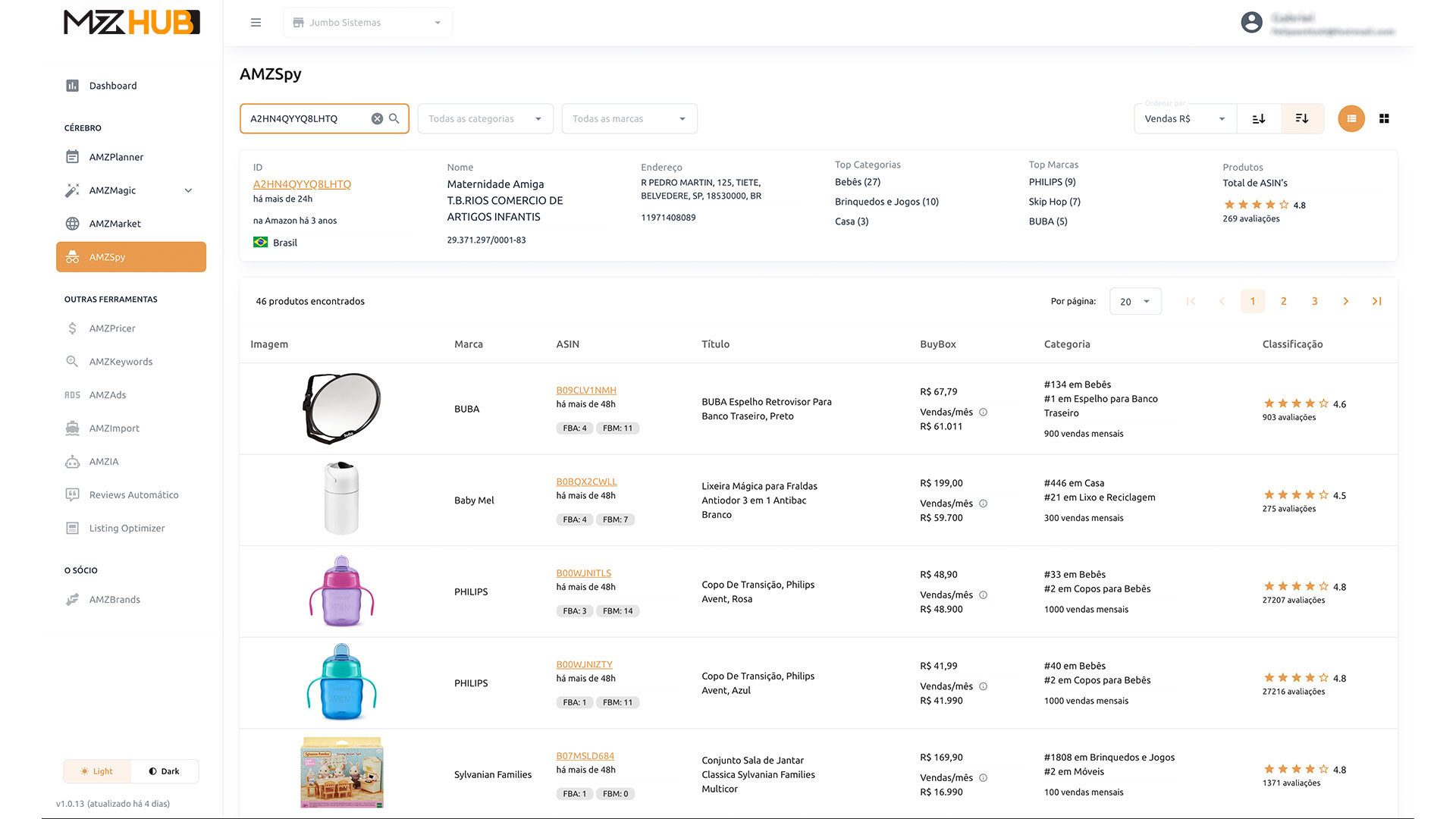Open Todas as categorias dropdown
Screen dimensions: 1456x819
click(x=485, y=118)
